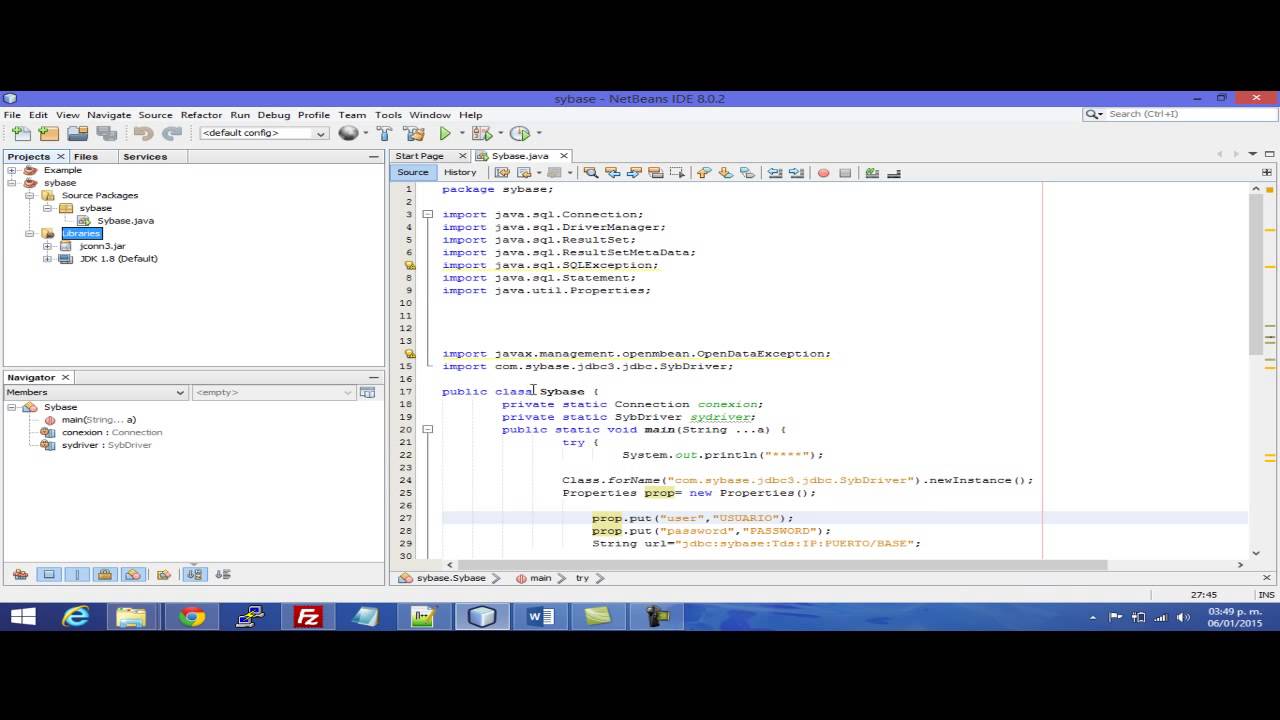This screenshot has height=720, width=1280.
Task: Switch to the Services tab
Action: (x=145, y=156)
